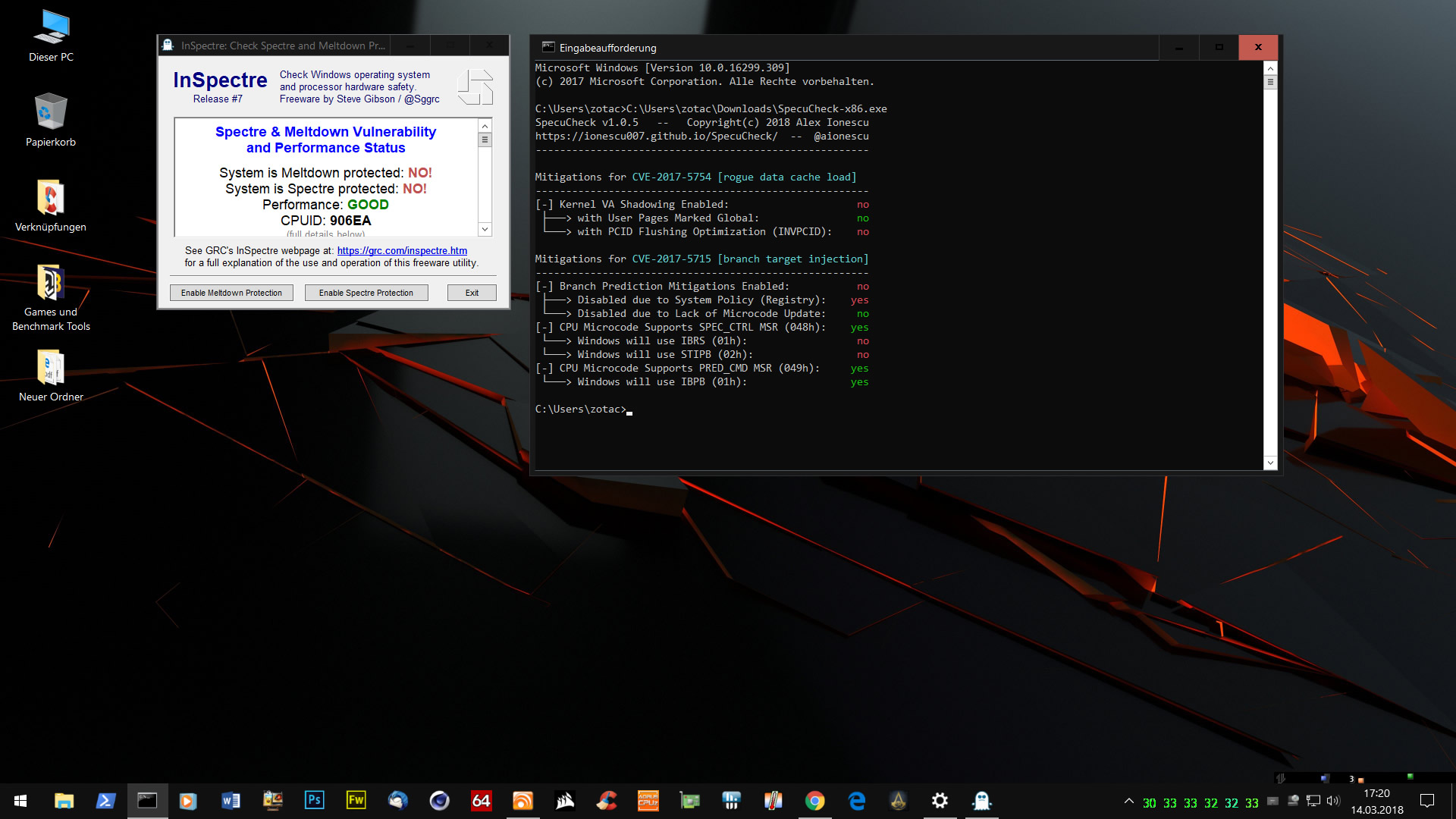Open the grc.com/inspectre.htm link
The width and height of the screenshot is (1456, 819).
402,250
